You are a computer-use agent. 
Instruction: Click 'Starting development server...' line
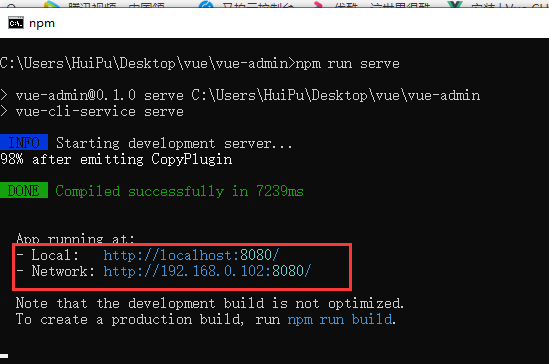pos(174,143)
